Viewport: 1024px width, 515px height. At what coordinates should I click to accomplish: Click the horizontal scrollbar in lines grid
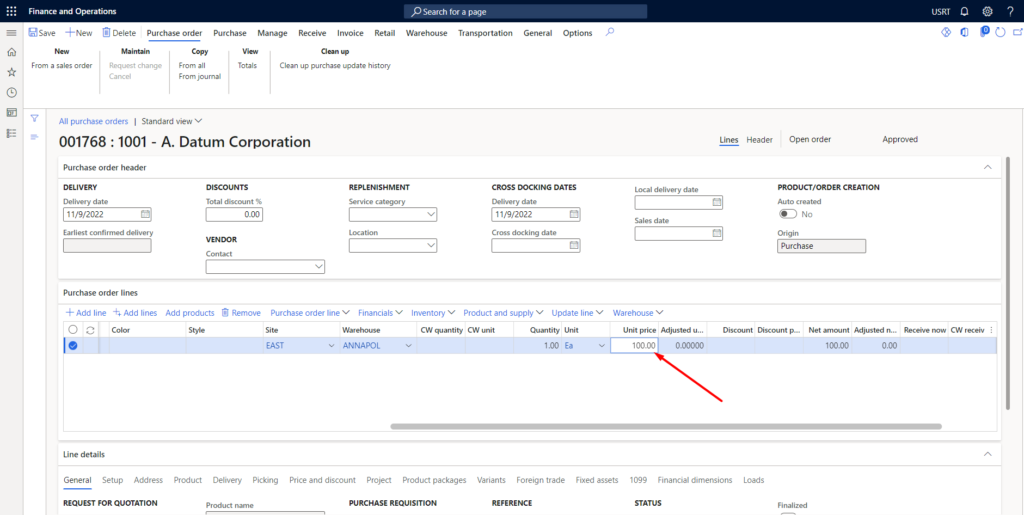pyautogui.click(x=666, y=426)
